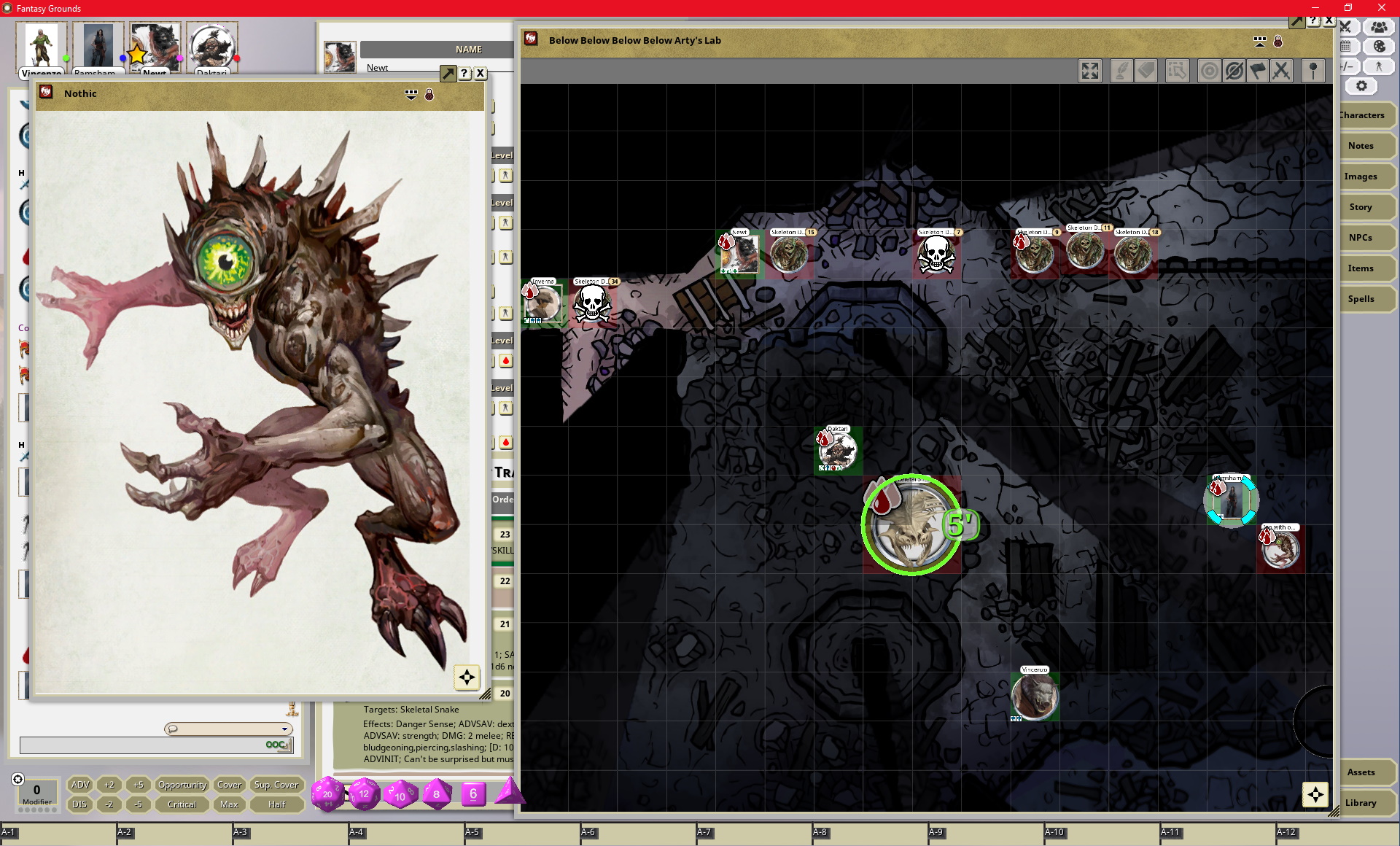Viewport: 1400px width, 846px height.
Task: Expand the Nothic window toolbar menu
Action: pos(411,94)
